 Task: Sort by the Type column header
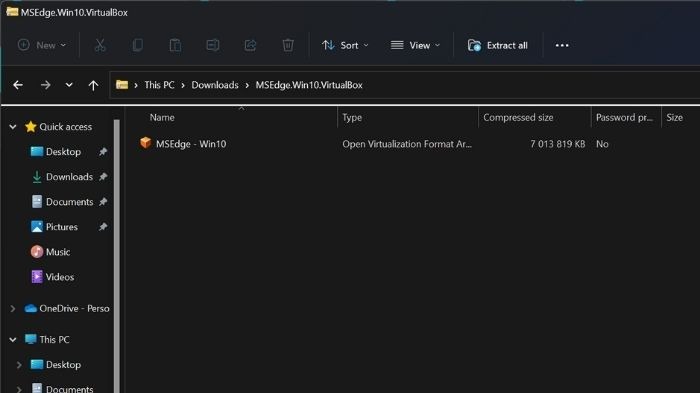coord(352,117)
